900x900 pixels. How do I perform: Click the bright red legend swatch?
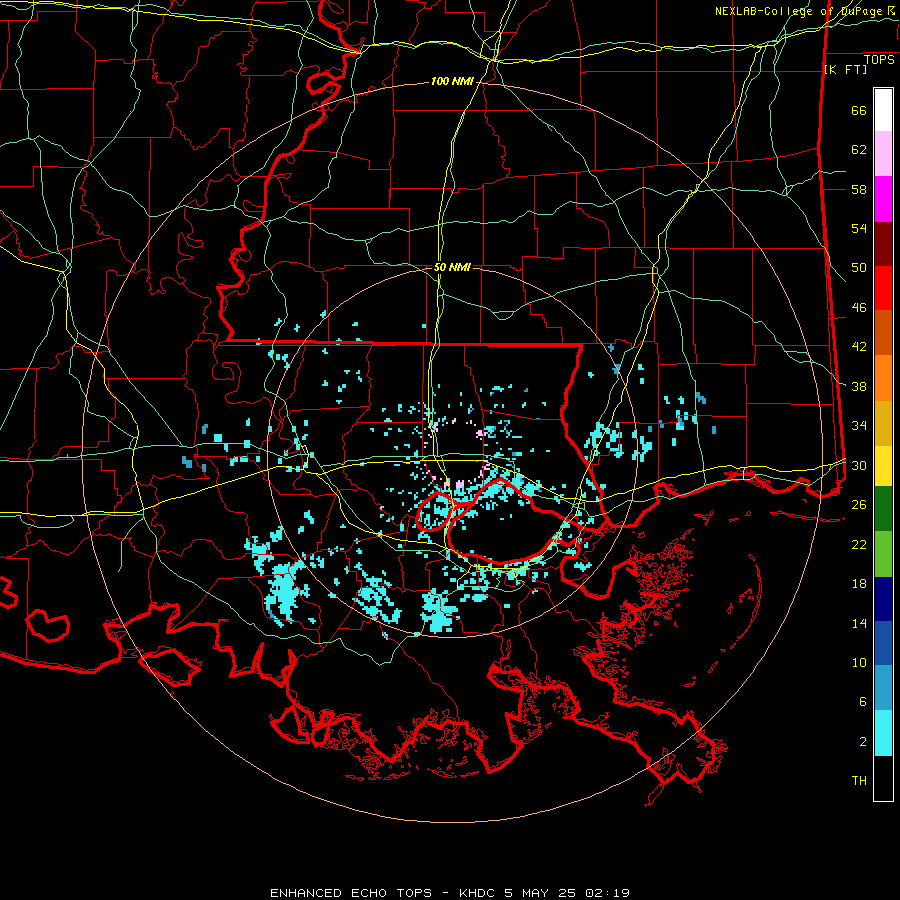point(883,288)
